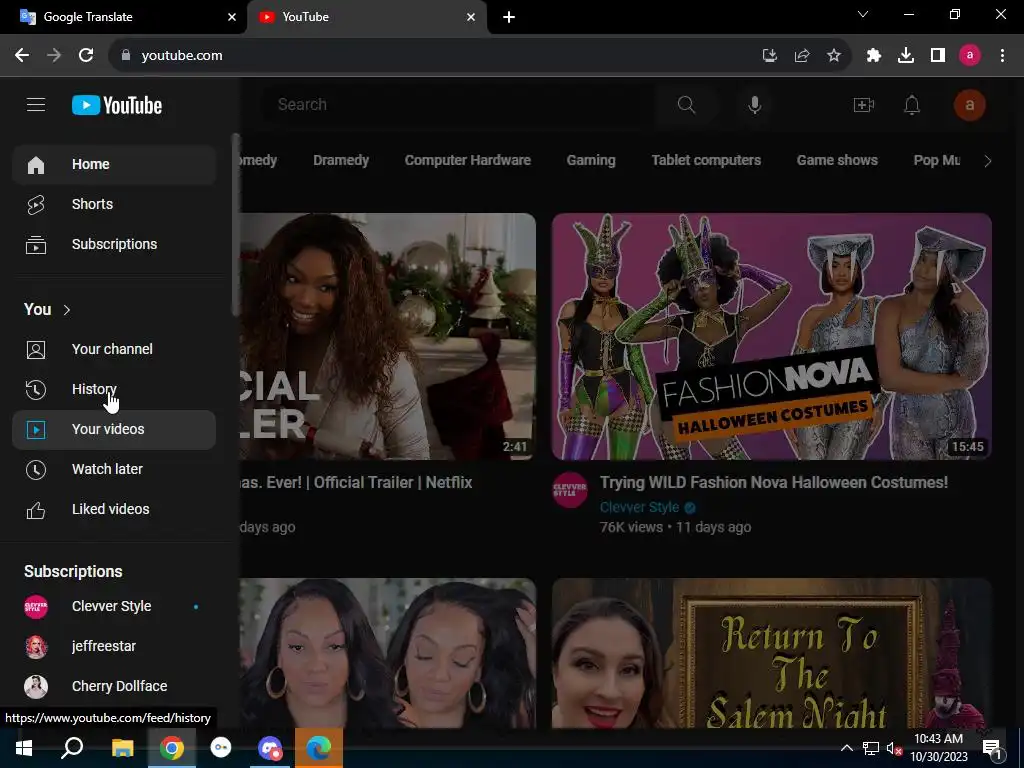Open Your channel in sidebar
The height and width of the screenshot is (768, 1024).
click(114, 349)
